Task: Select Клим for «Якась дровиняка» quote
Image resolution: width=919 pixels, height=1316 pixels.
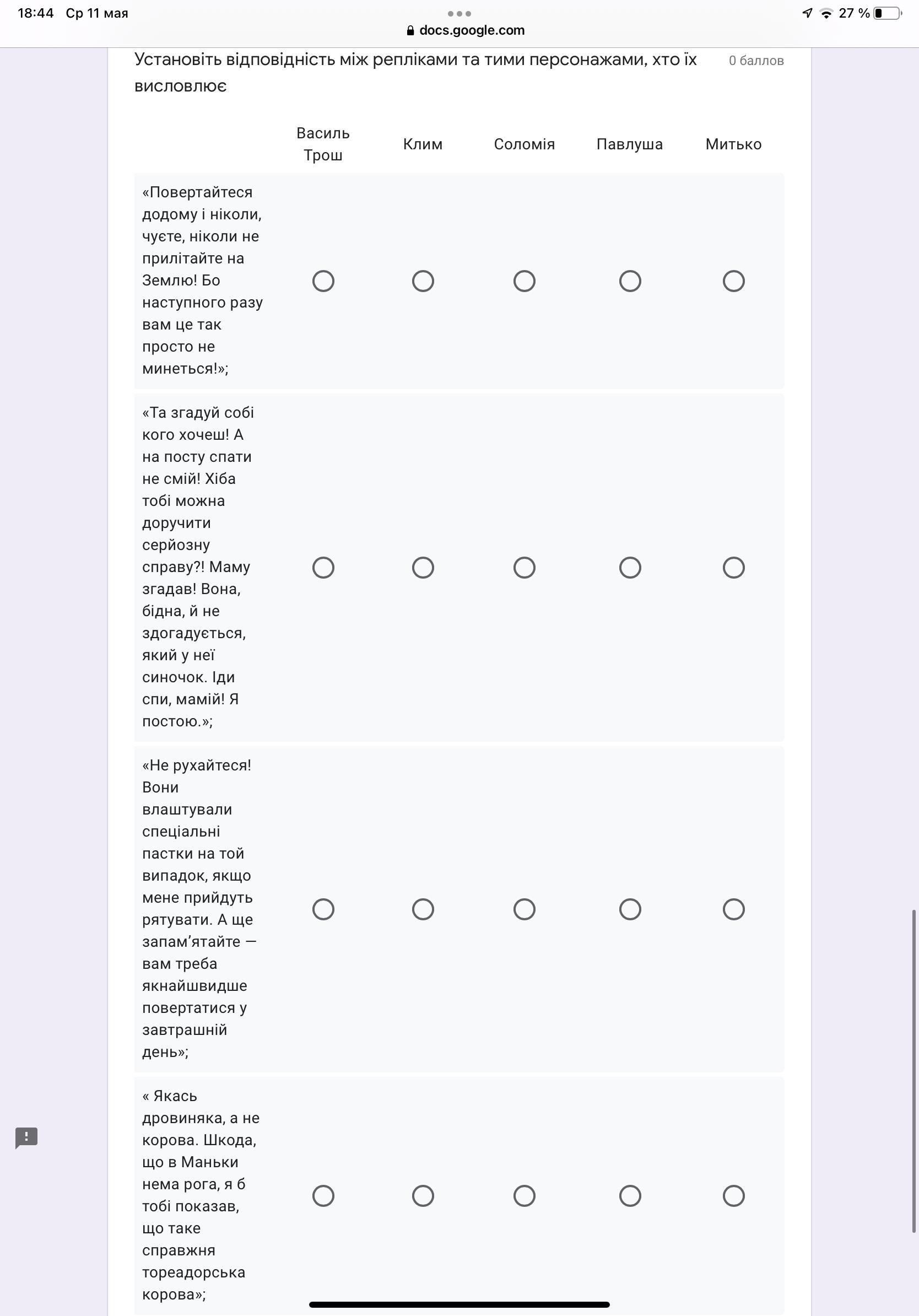Action: tap(423, 1196)
